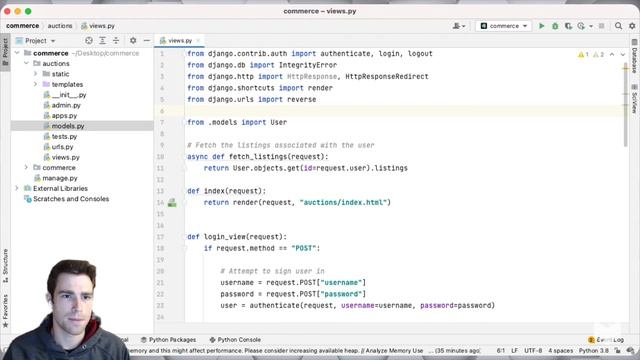This screenshot has height=360, width=640.
Task: Open IDE settings gear in top toolbar
Action: (632, 26)
